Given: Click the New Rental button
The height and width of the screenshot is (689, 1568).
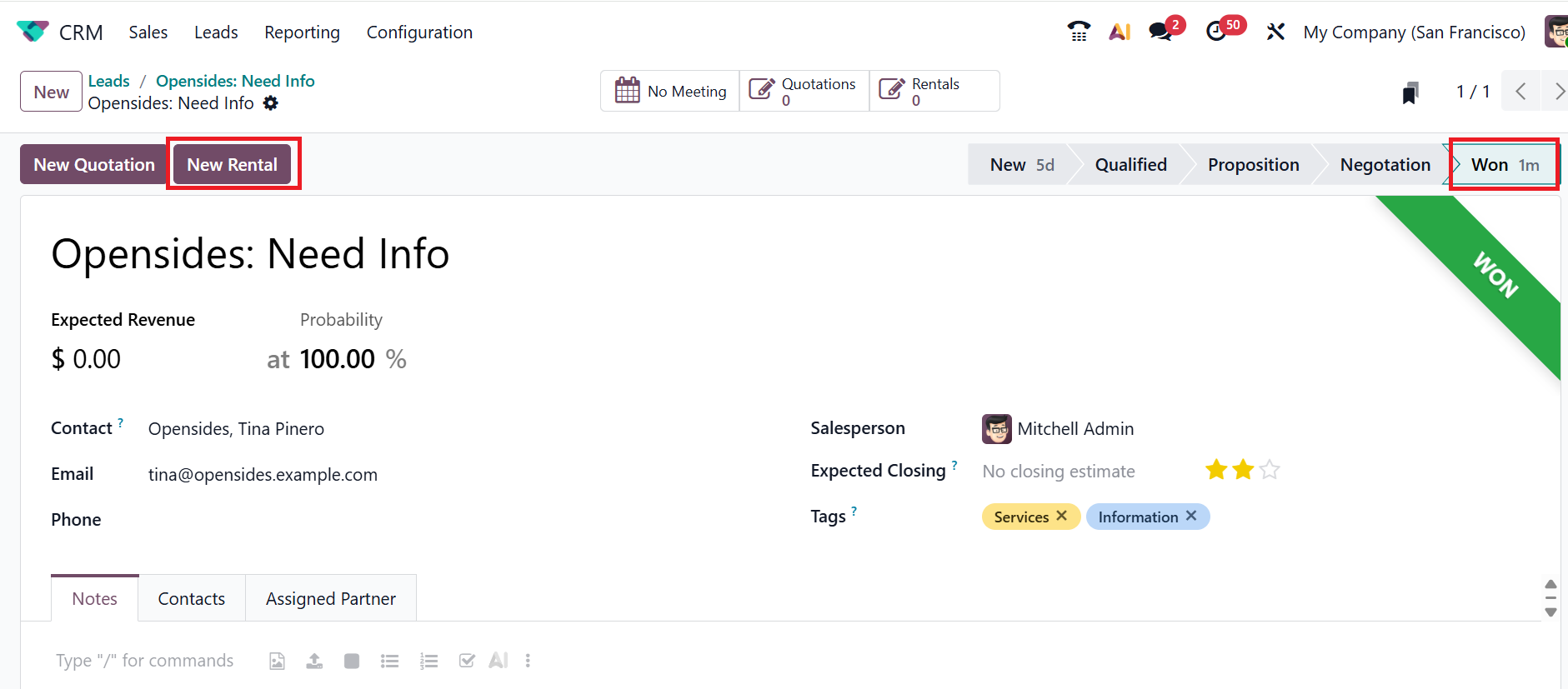Looking at the screenshot, I should point(232,165).
